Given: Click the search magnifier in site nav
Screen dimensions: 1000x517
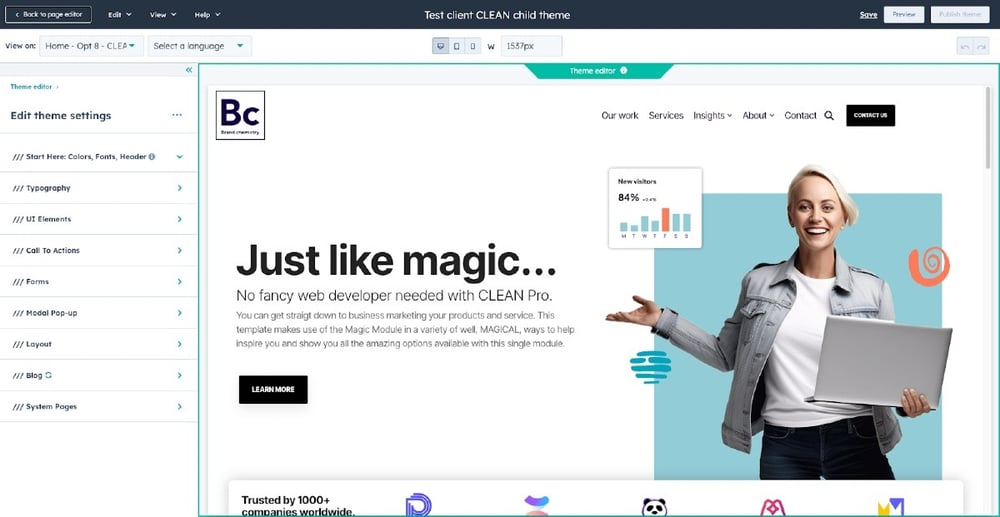Looking at the screenshot, I should tap(829, 116).
